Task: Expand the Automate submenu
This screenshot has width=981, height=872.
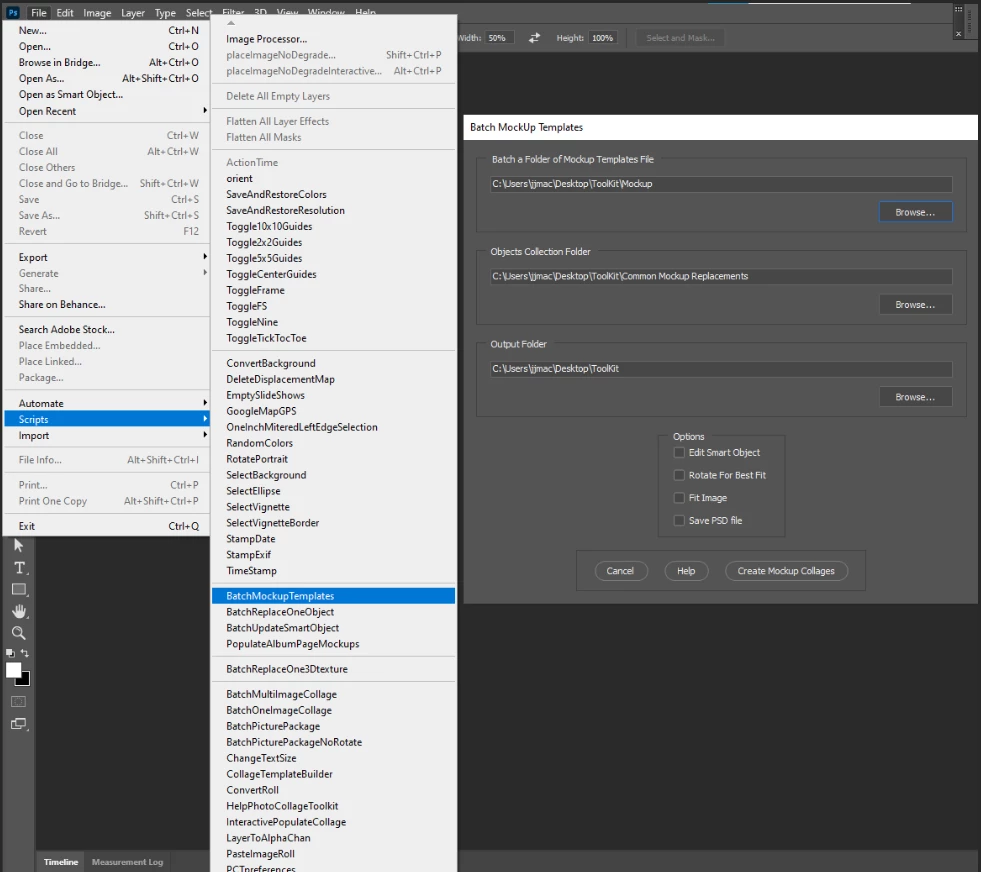Action: tap(106, 403)
